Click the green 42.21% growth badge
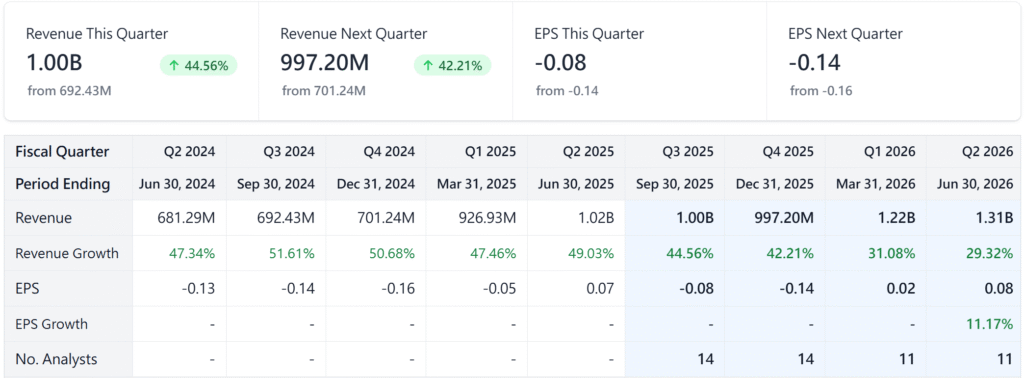This screenshot has height=378, width=1024. click(x=453, y=65)
